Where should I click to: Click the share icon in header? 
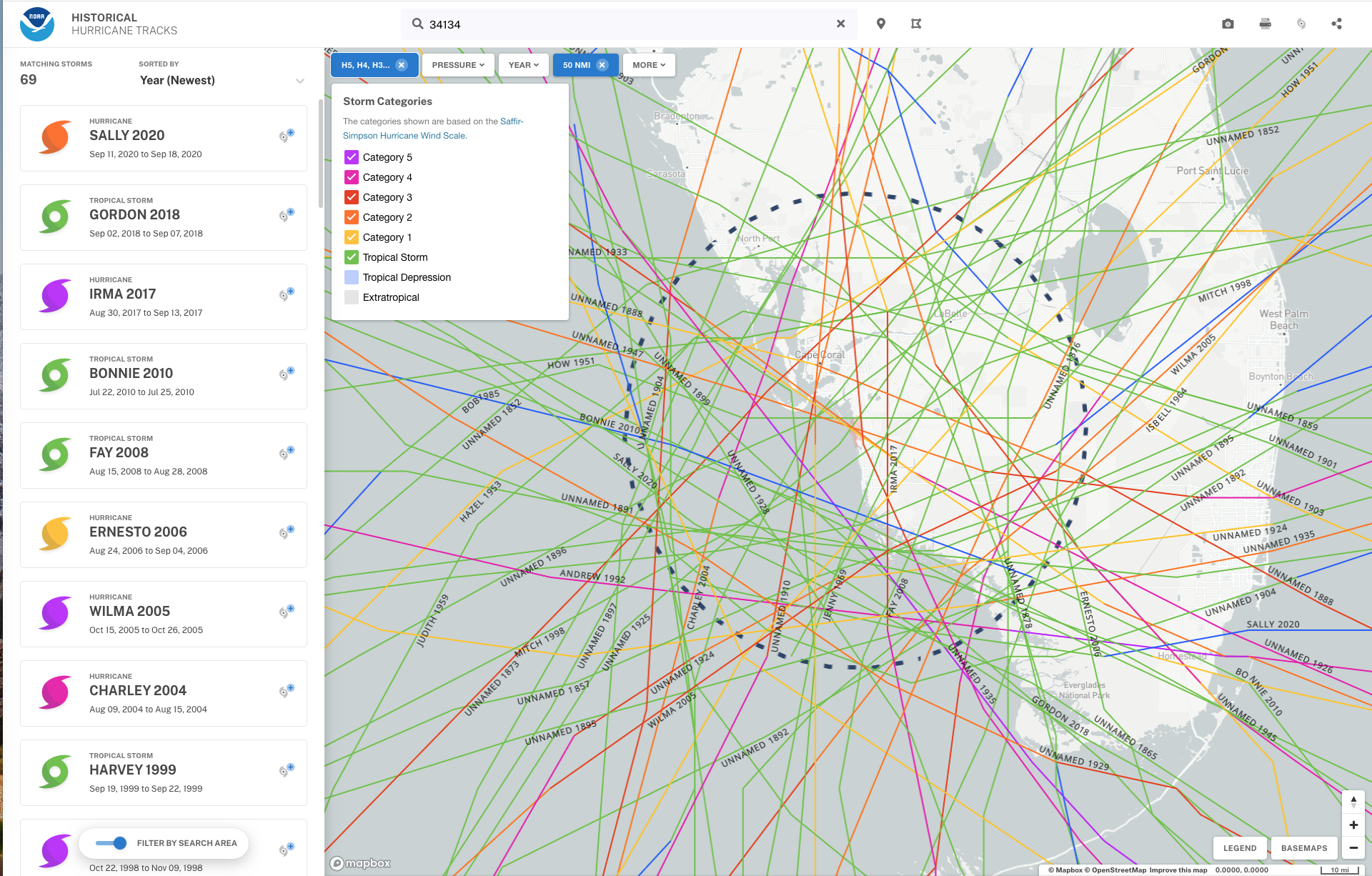[x=1336, y=24]
